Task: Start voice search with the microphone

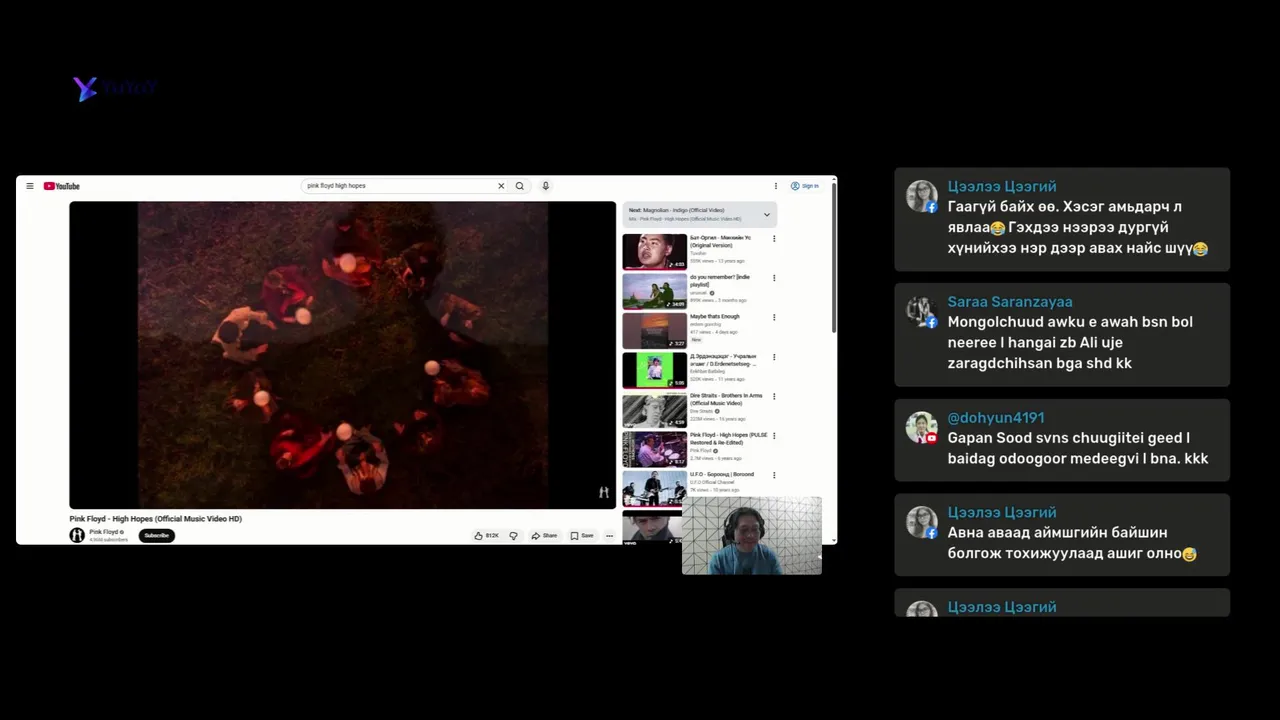Action: coord(545,186)
